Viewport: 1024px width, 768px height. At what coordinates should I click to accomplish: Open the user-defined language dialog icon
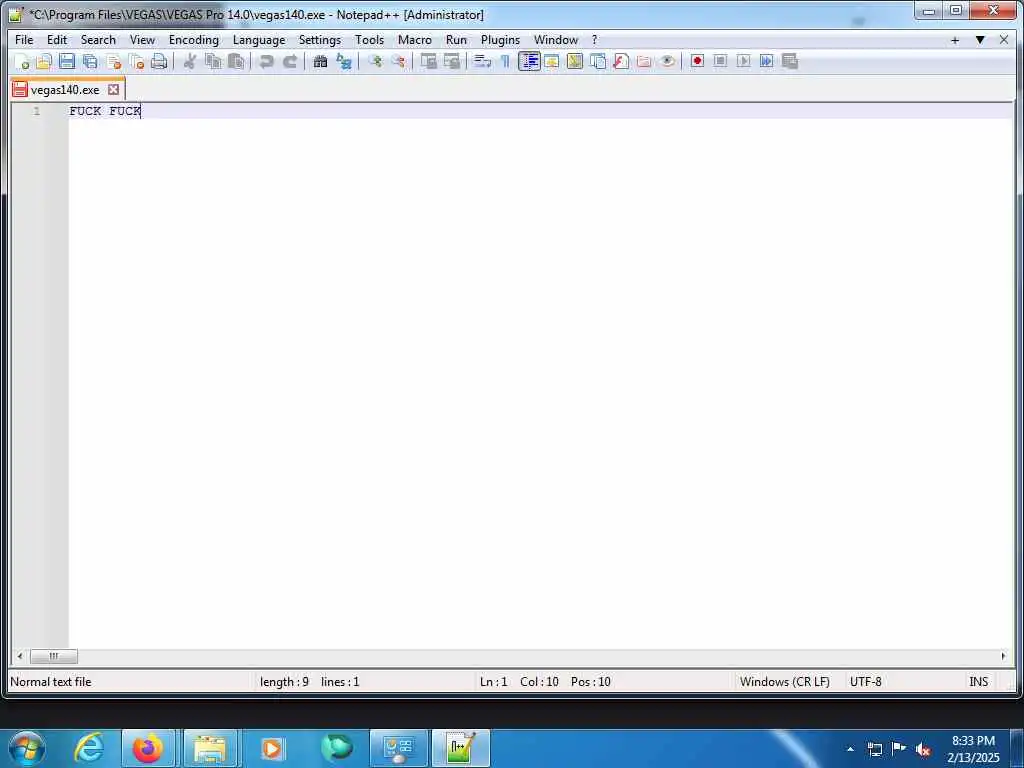(552, 61)
